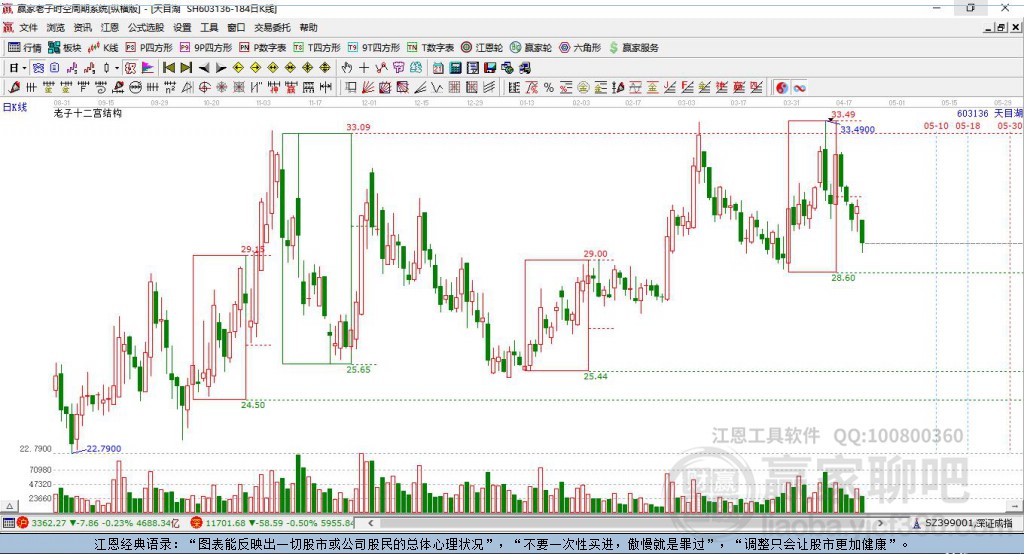Click the 33.4900 price label
This screenshot has width=1024, height=554.
pyautogui.click(x=857, y=129)
